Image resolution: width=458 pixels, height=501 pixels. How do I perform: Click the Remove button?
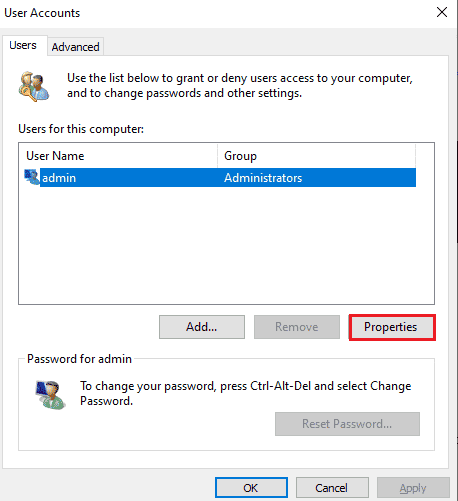coord(297,327)
